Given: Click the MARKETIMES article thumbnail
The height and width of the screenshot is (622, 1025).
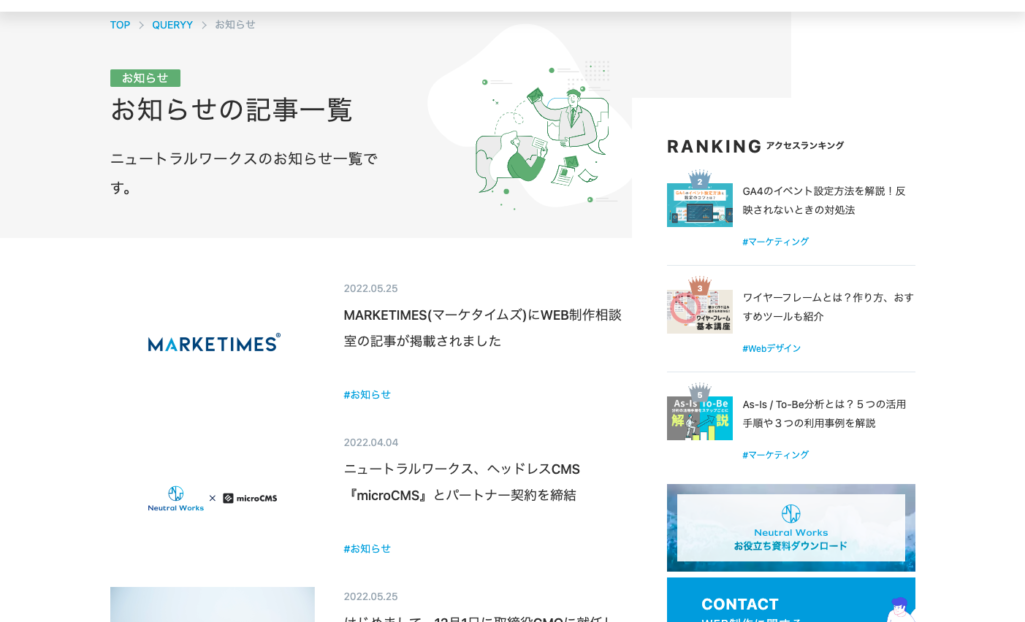Looking at the screenshot, I should (212, 342).
